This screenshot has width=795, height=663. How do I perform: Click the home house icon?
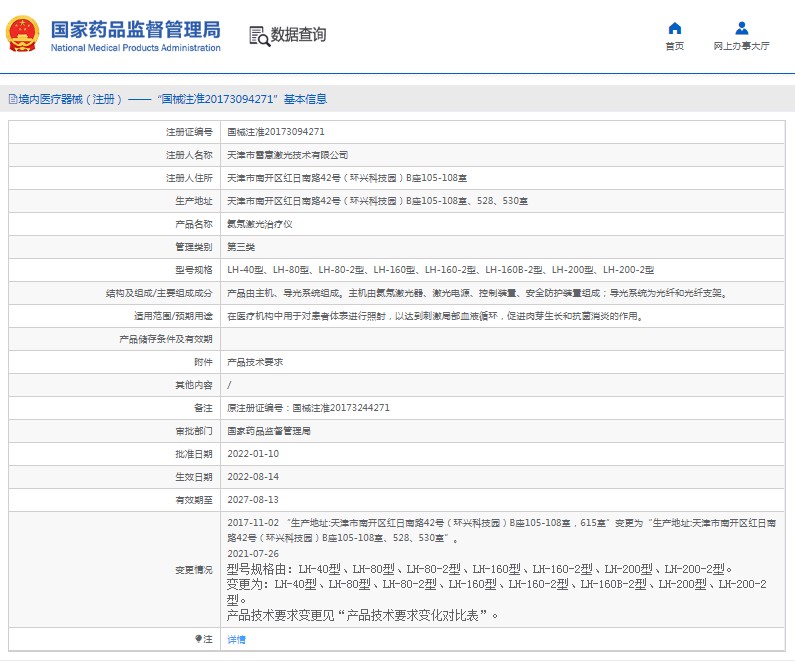pos(675,28)
